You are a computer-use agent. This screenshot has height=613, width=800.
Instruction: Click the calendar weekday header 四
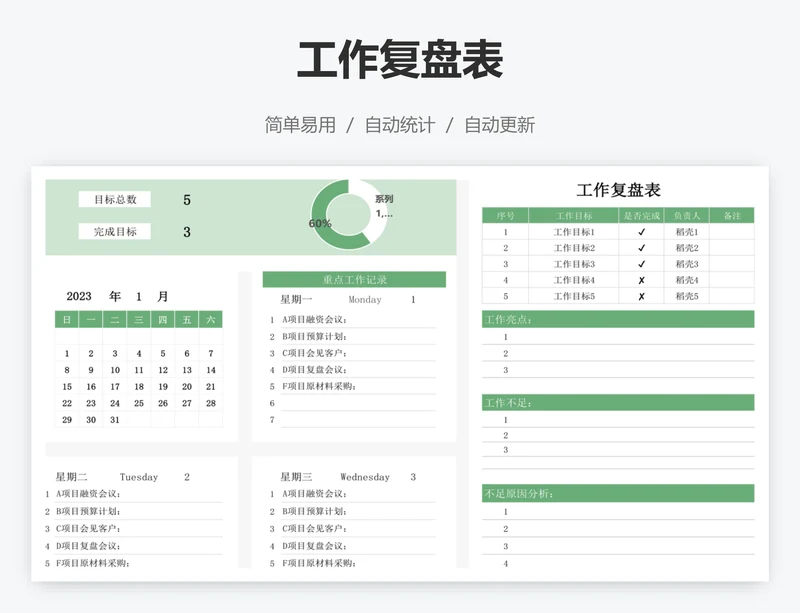[x=163, y=320]
